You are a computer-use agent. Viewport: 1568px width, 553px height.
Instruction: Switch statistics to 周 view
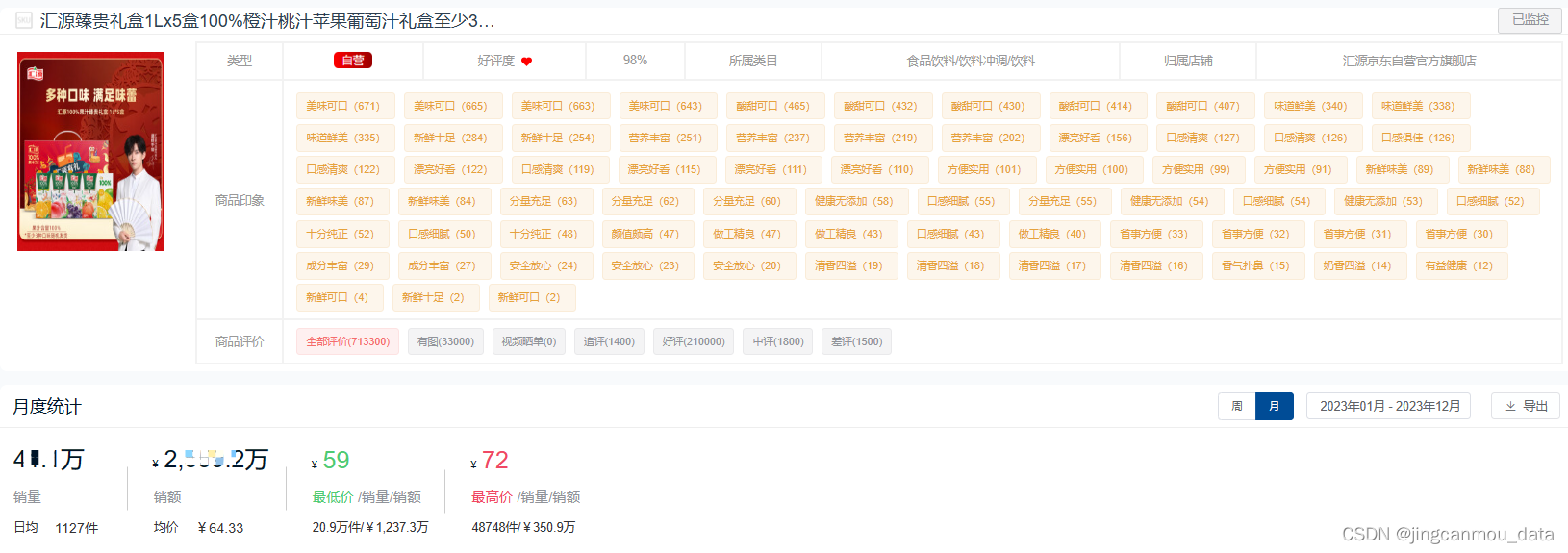pyautogui.click(x=1237, y=407)
